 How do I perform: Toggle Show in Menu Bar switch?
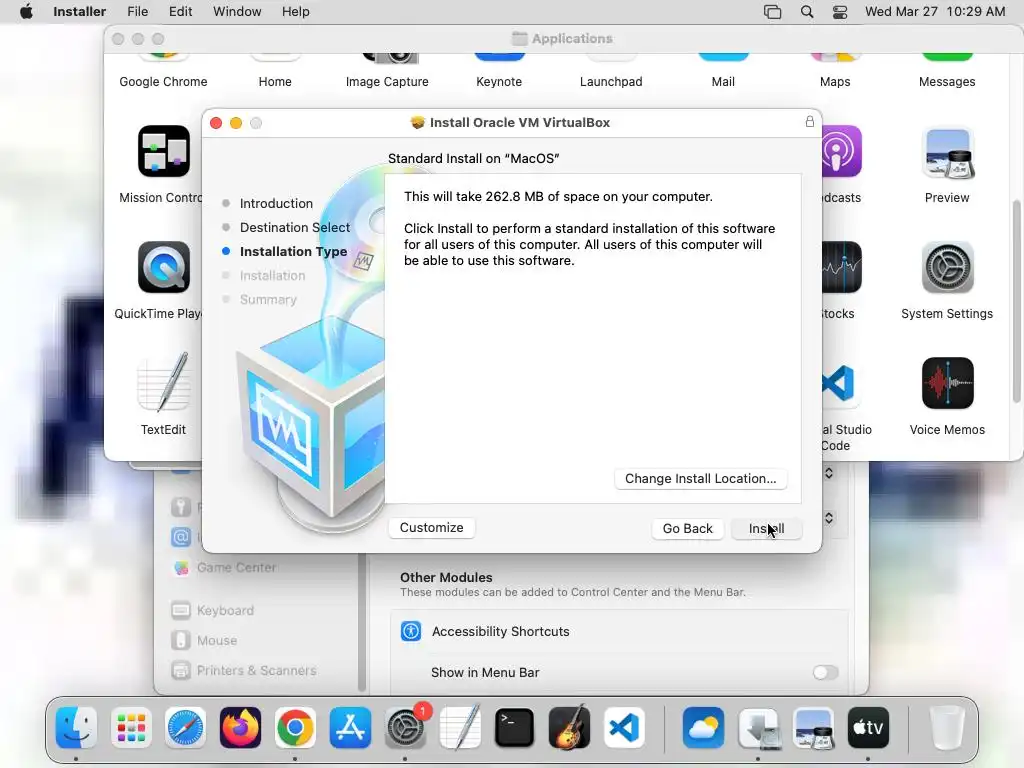click(x=825, y=672)
